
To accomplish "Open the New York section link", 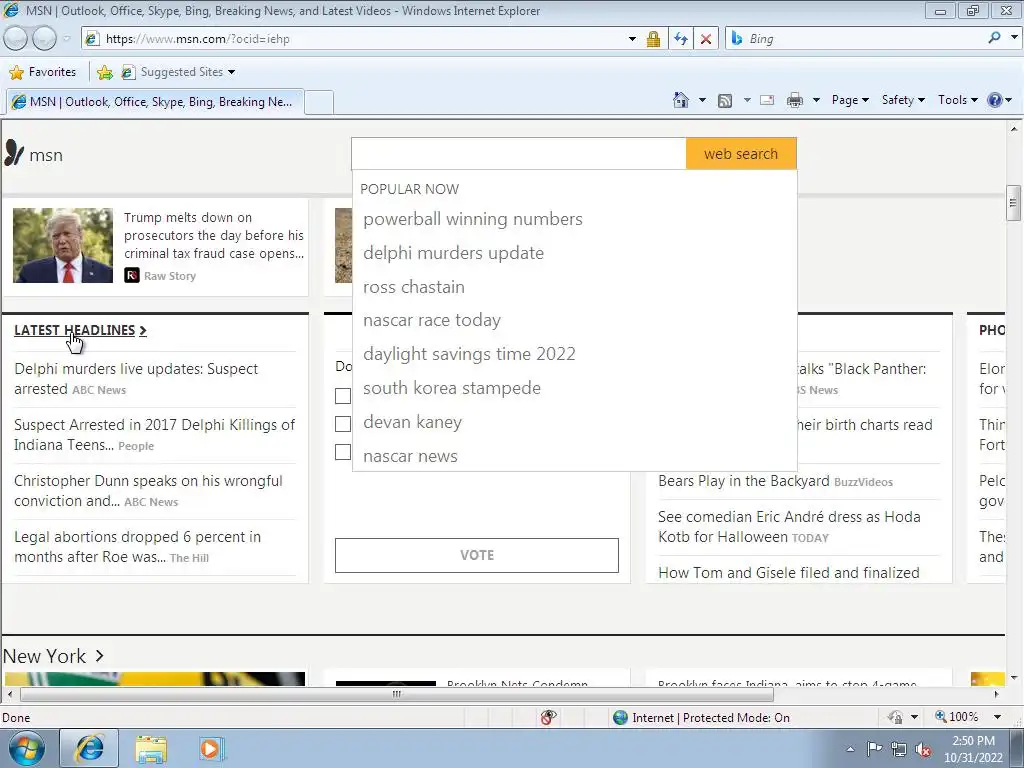I will [x=53, y=656].
